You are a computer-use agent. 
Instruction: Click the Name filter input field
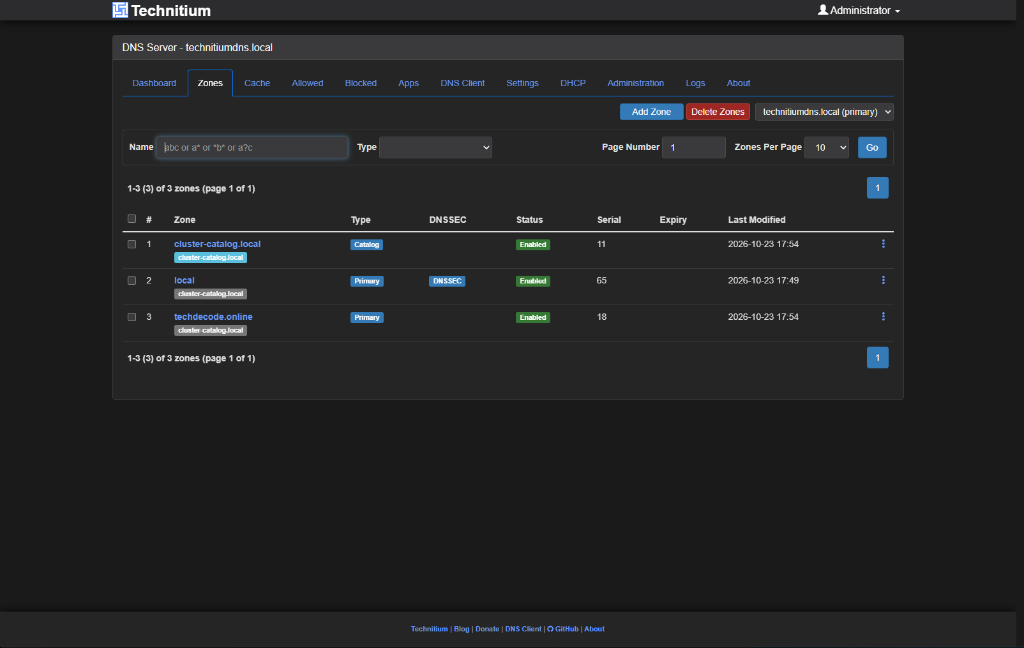click(252, 148)
